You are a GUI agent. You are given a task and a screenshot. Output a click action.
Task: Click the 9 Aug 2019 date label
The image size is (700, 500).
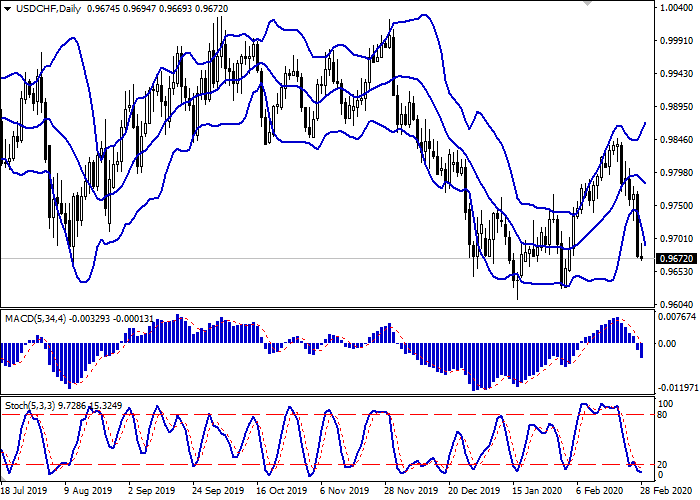pyautogui.click(x=86, y=492)
